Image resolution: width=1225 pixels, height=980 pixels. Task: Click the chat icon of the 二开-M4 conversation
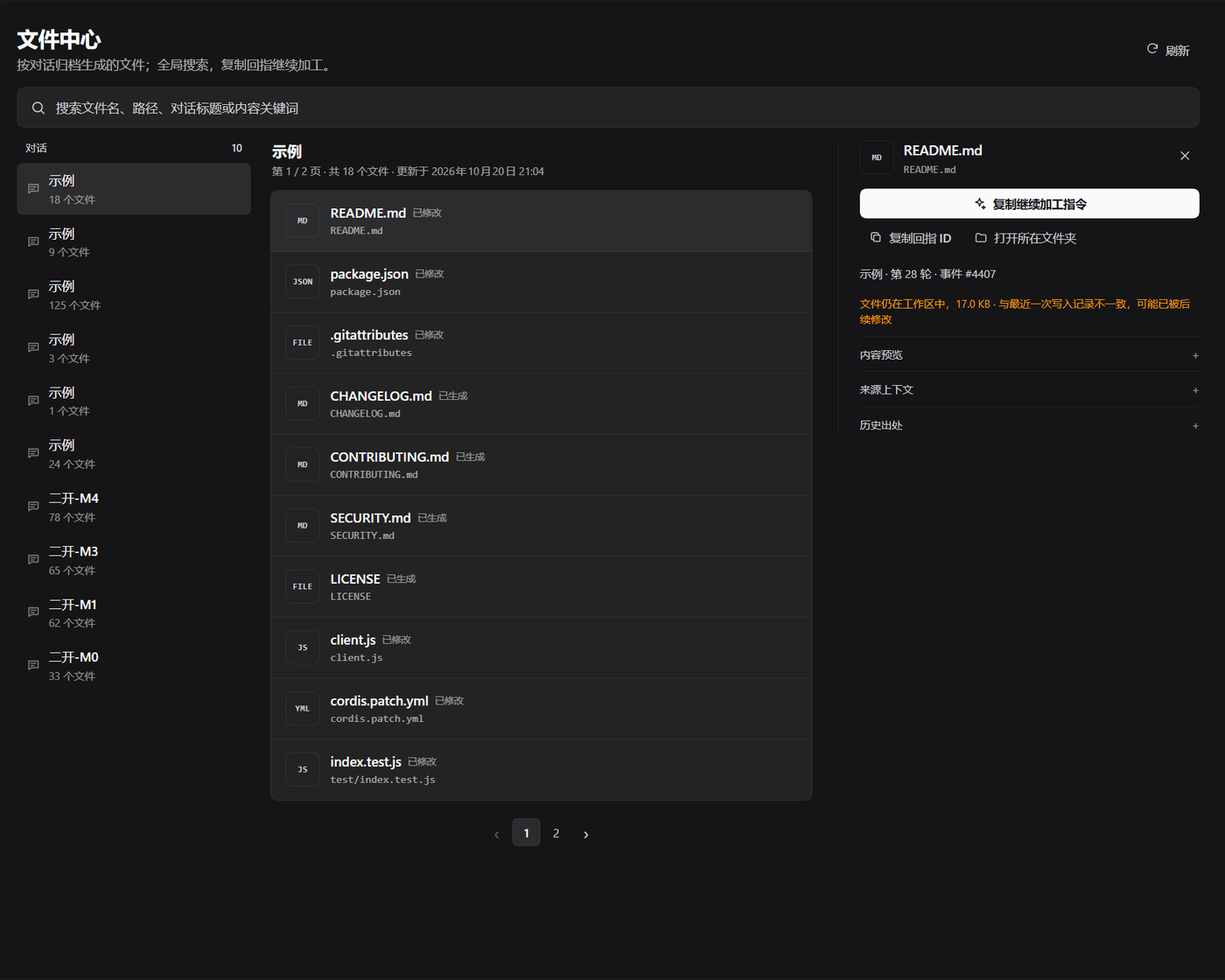[x=33, y=507]
